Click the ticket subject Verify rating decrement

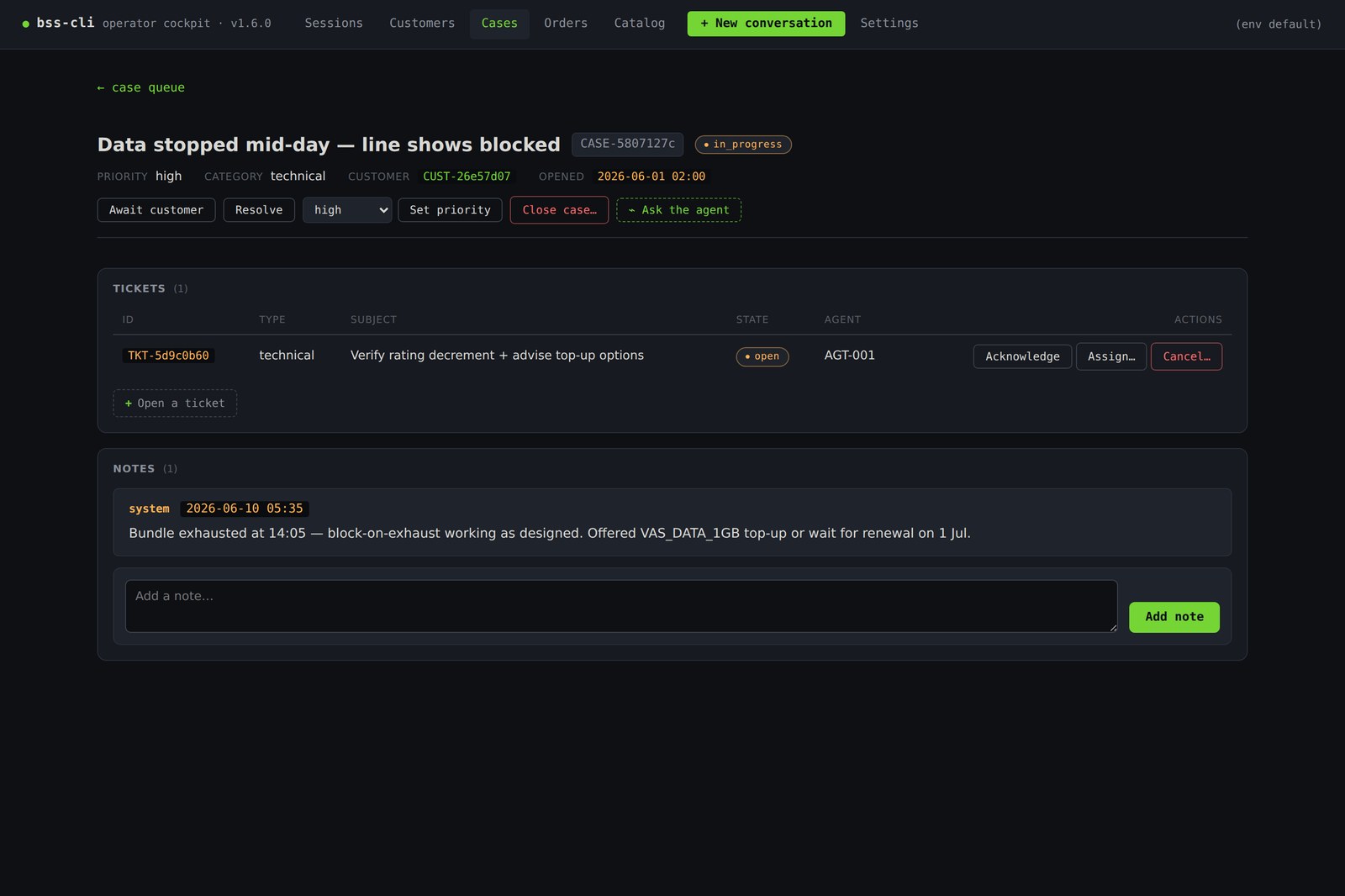point(497,356)
